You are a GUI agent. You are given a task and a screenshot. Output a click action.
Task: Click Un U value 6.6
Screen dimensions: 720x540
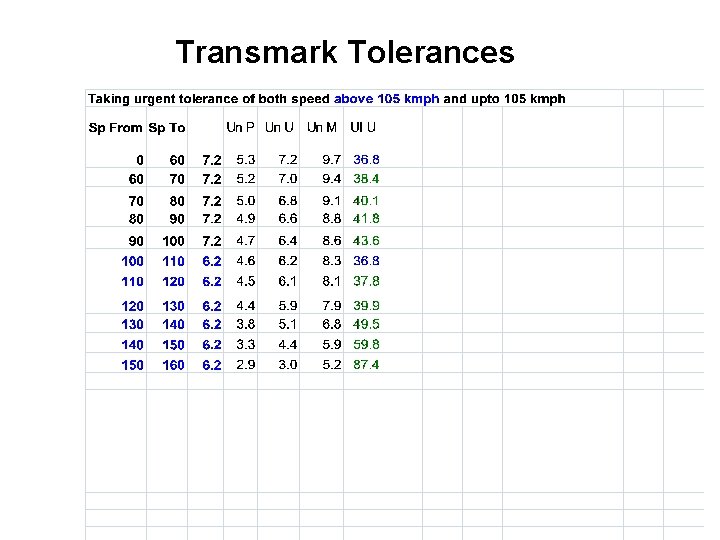coord(288,219)
